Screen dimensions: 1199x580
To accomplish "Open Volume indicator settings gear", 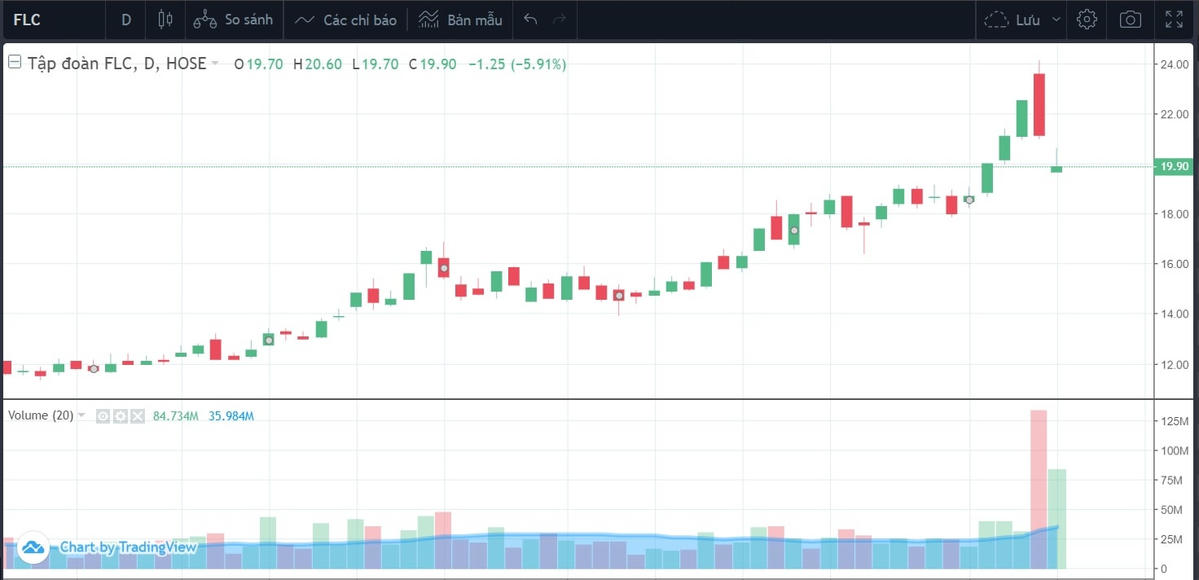I will (120, 416).
